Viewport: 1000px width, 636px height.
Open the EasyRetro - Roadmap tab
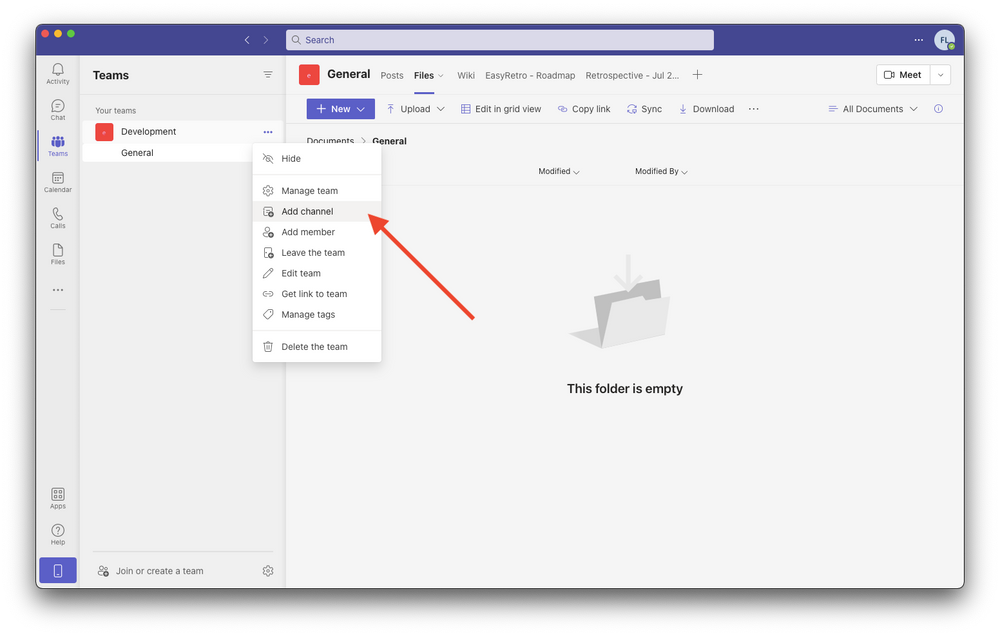(x=530, y=75)
